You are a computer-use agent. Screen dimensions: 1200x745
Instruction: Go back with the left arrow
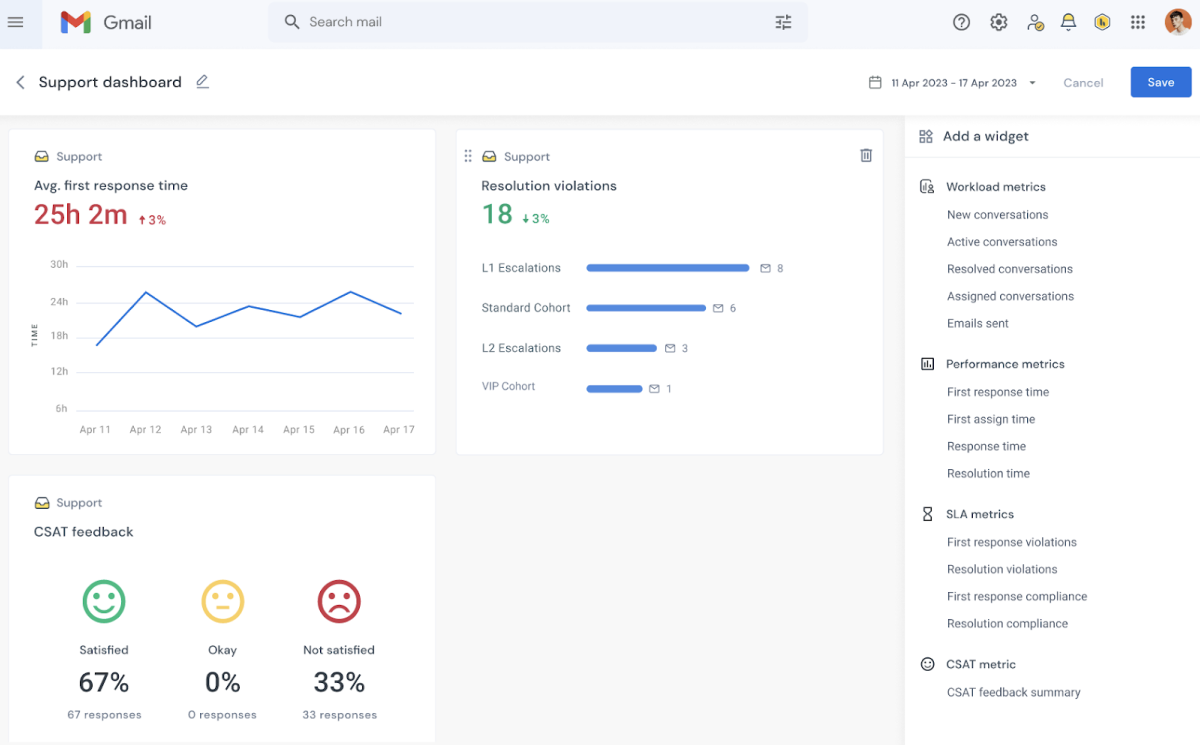(20, 82)
